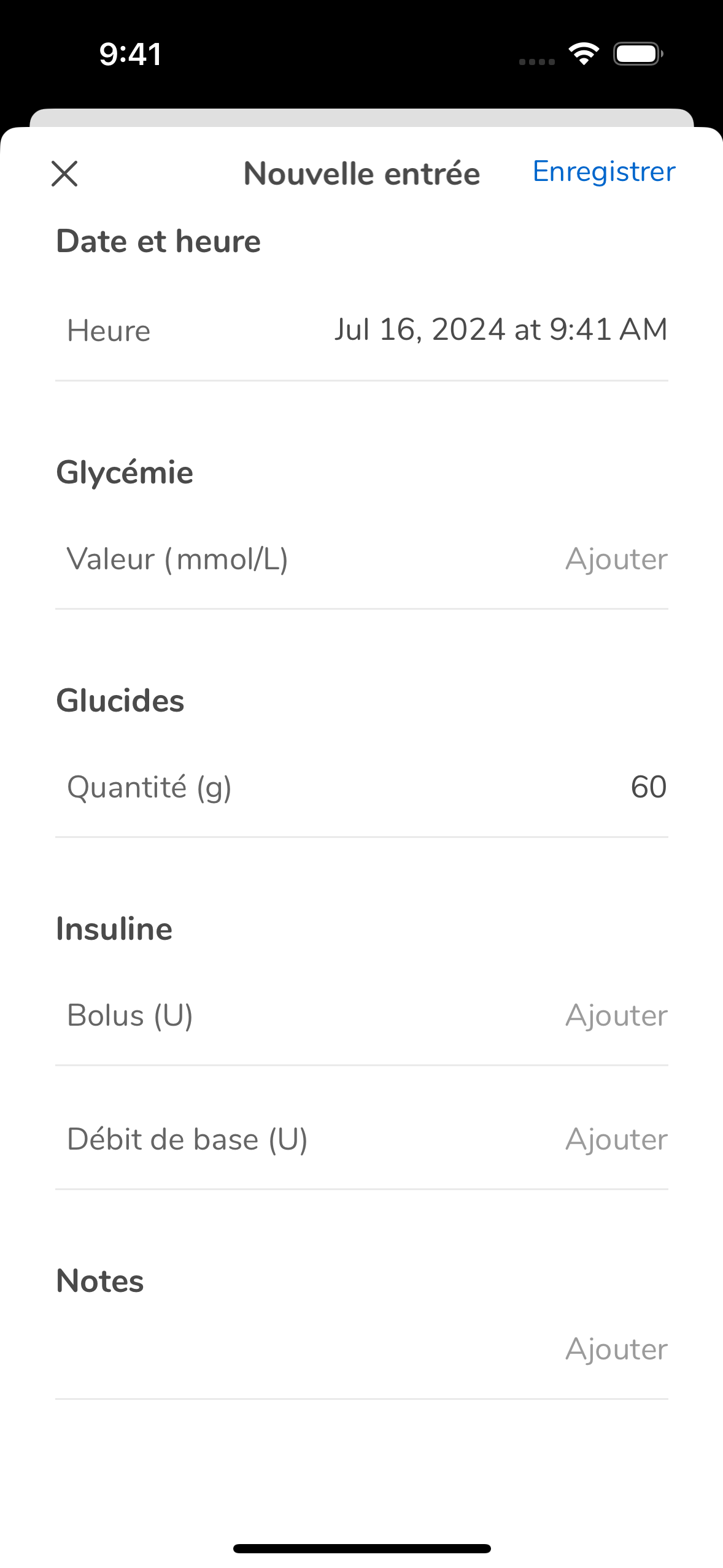The height and width of the screenshot is (1568, 723).
Task: Tap the Glucides section header
Action: 120,701
